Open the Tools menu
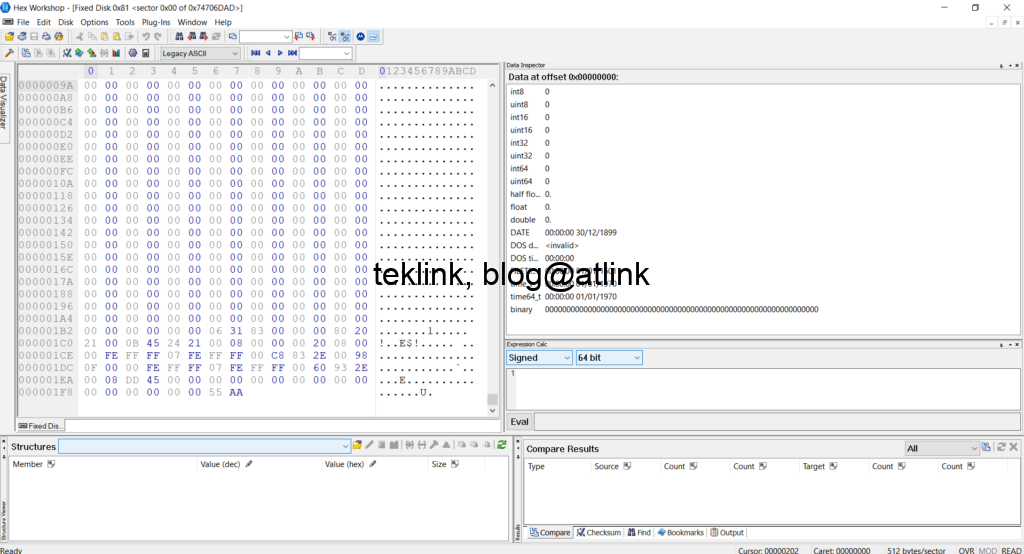Image resolution: width=1024 pixels, height=554 pixels. point(125,22)
